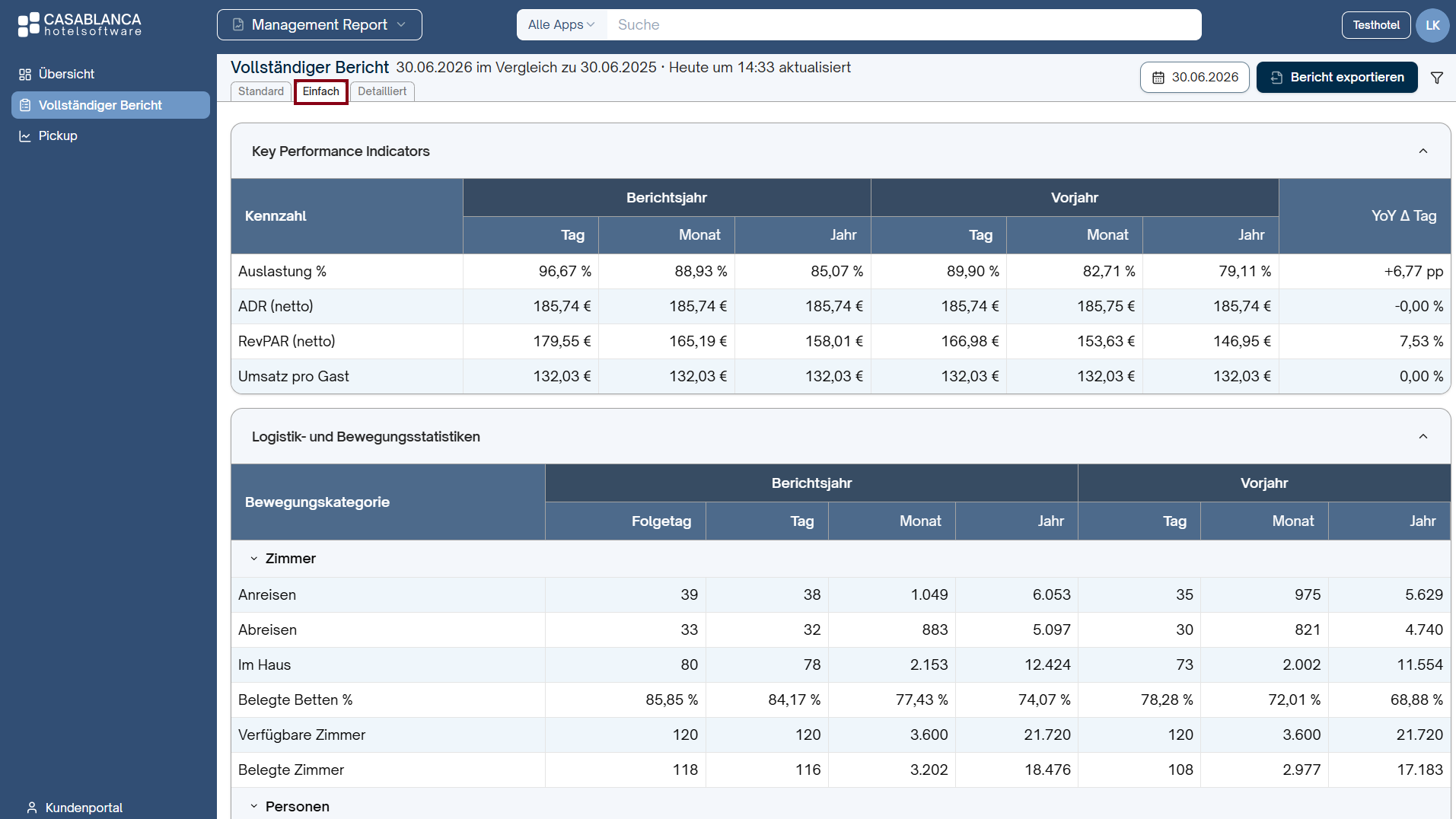Click the Vollständiger Bericht page title
1456x819 pixels.
[x=310, y=68]
